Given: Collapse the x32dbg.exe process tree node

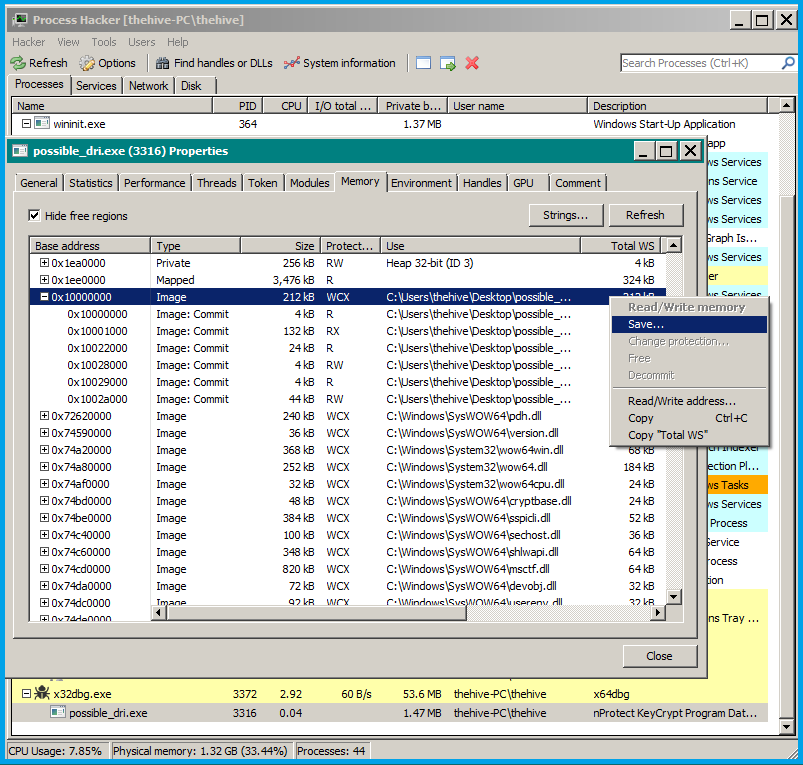Looking at the screenshot, I should coord(26,693).
